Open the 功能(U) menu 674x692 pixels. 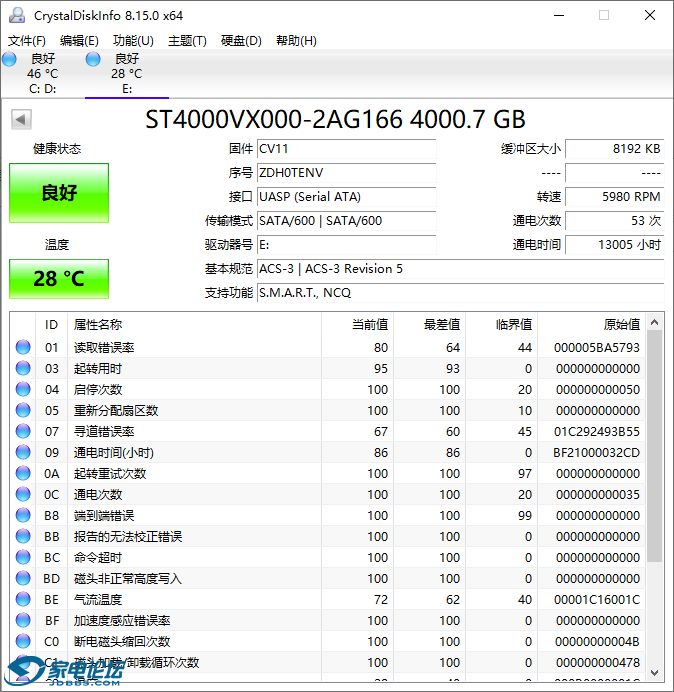pos(133,41)
